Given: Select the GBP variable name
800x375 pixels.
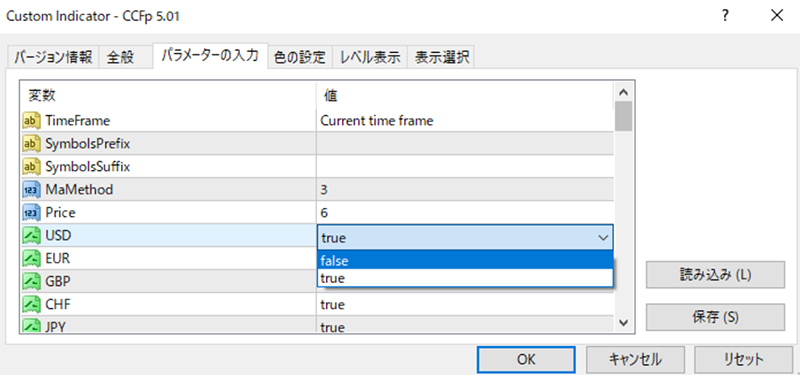Looking at the screenshot, I should pyautogui.click(x=58, y=282).
